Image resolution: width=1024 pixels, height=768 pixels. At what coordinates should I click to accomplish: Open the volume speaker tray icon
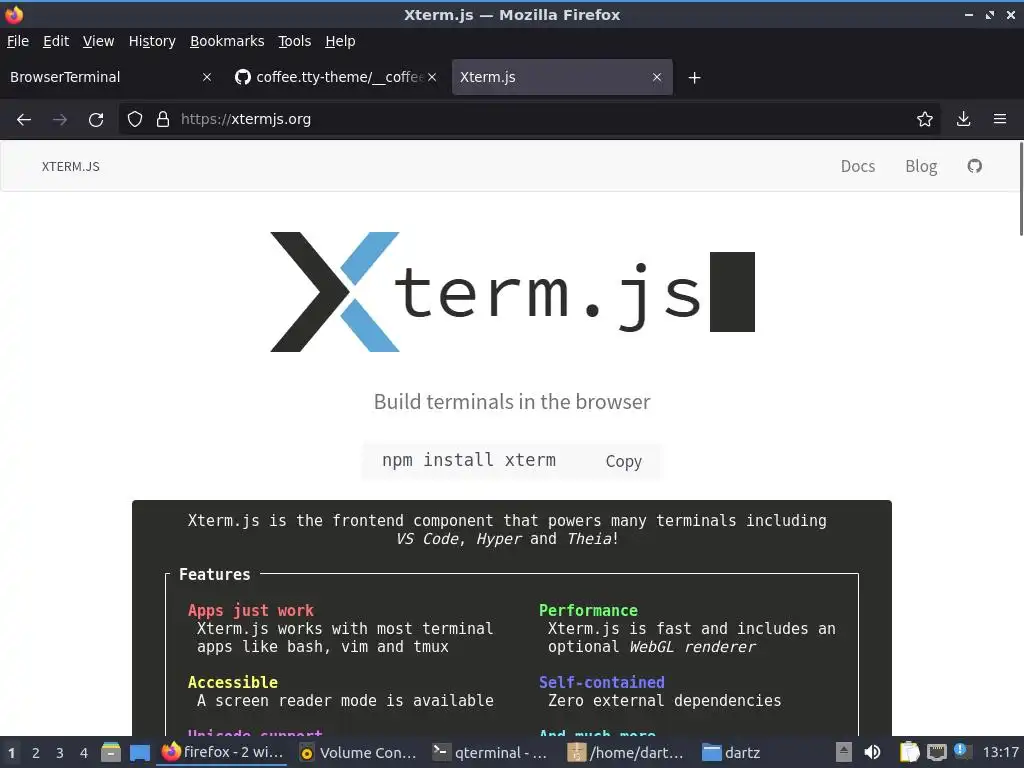[872, 753]
